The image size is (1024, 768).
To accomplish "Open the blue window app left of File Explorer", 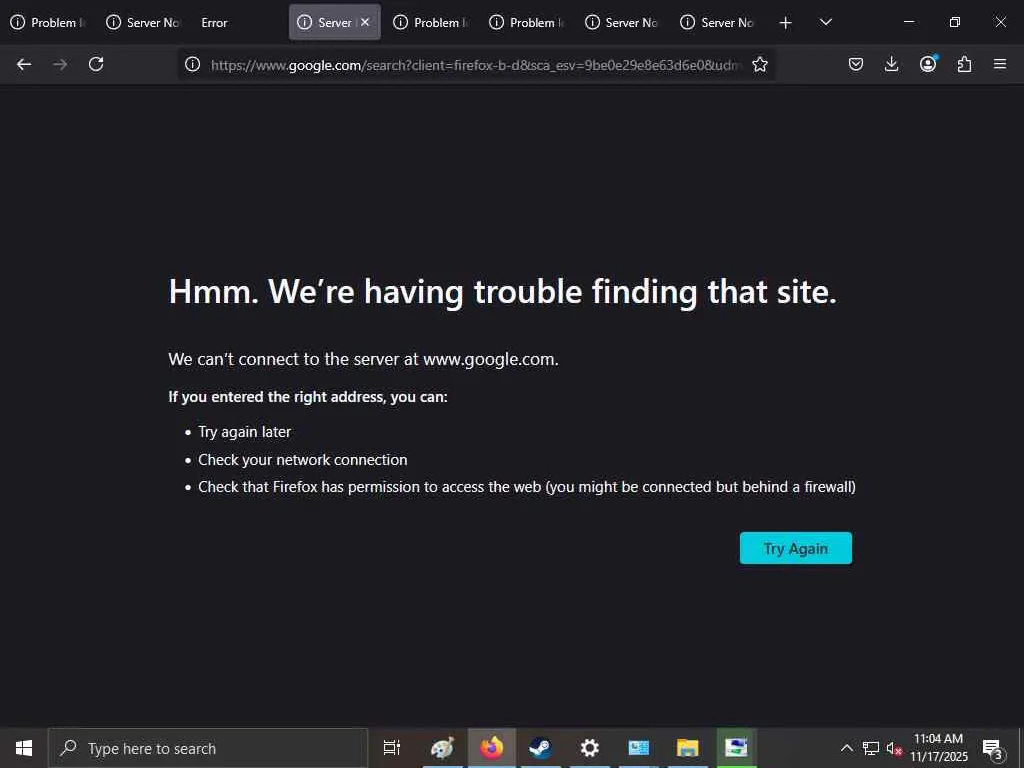I will tap(638, 748).
